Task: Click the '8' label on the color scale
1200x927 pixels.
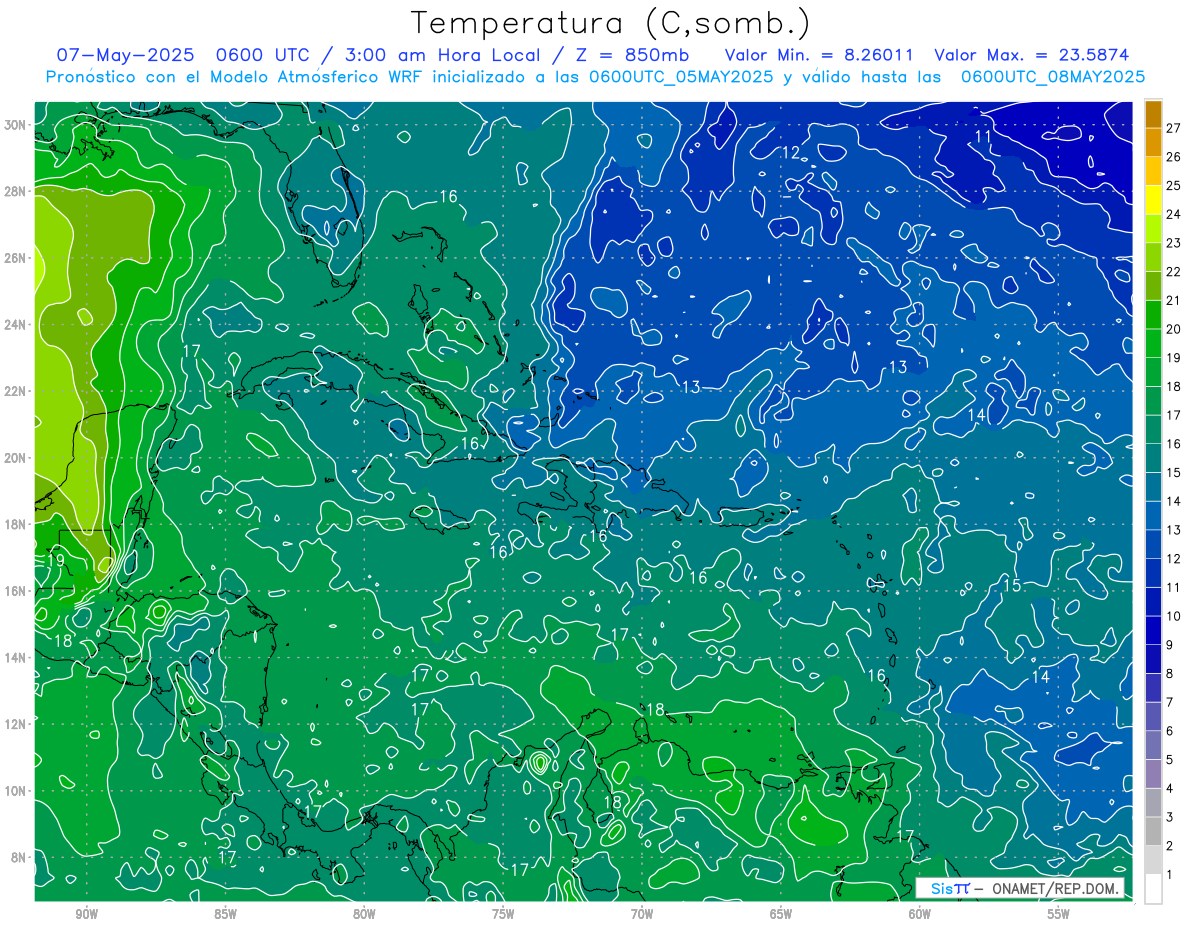Action: pos(1170,674)
